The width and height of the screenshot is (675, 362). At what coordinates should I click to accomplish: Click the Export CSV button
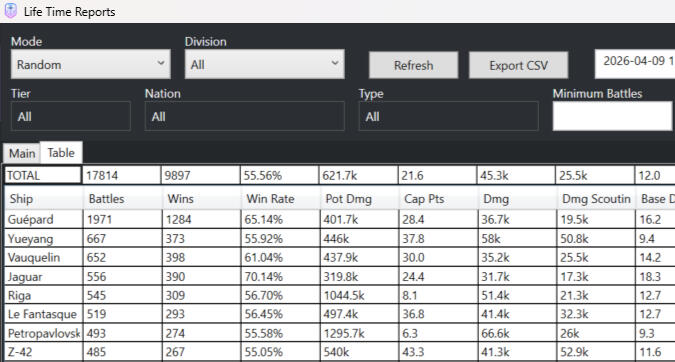(518, 65)
